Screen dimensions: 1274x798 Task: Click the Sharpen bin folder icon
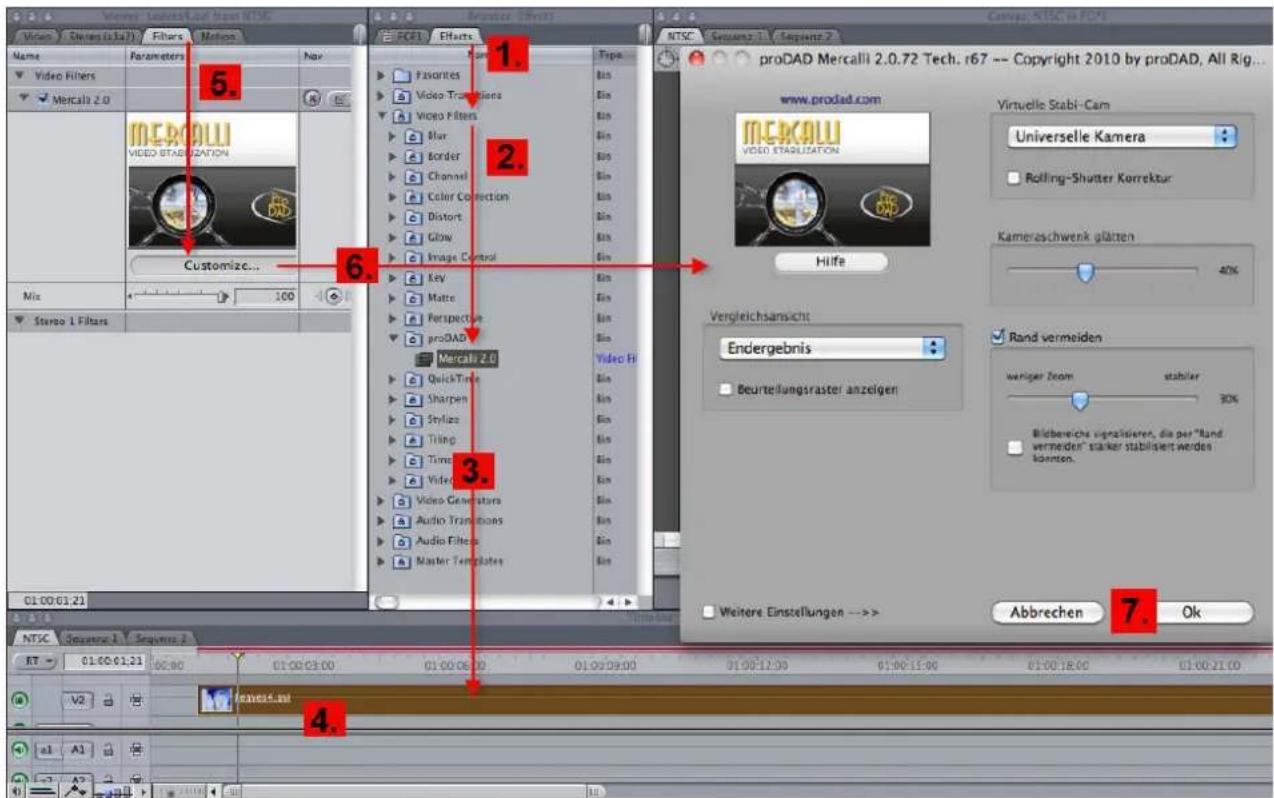tap(414, 399)
